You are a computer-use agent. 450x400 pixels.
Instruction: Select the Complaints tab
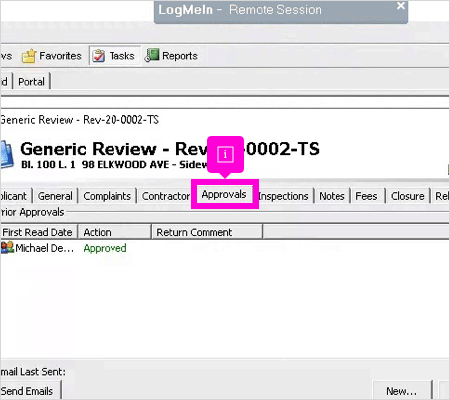107,196
